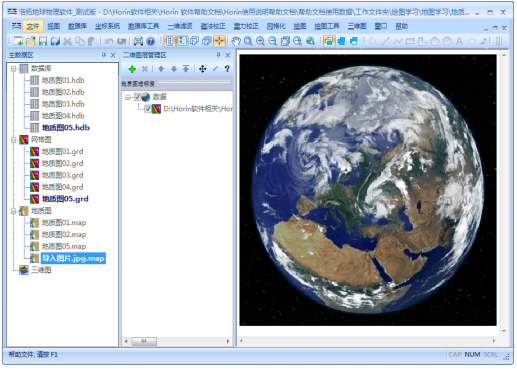Click the map view's scroll-right arrow
This screenshot has height=371, width=517.
(x=494, y=341)
